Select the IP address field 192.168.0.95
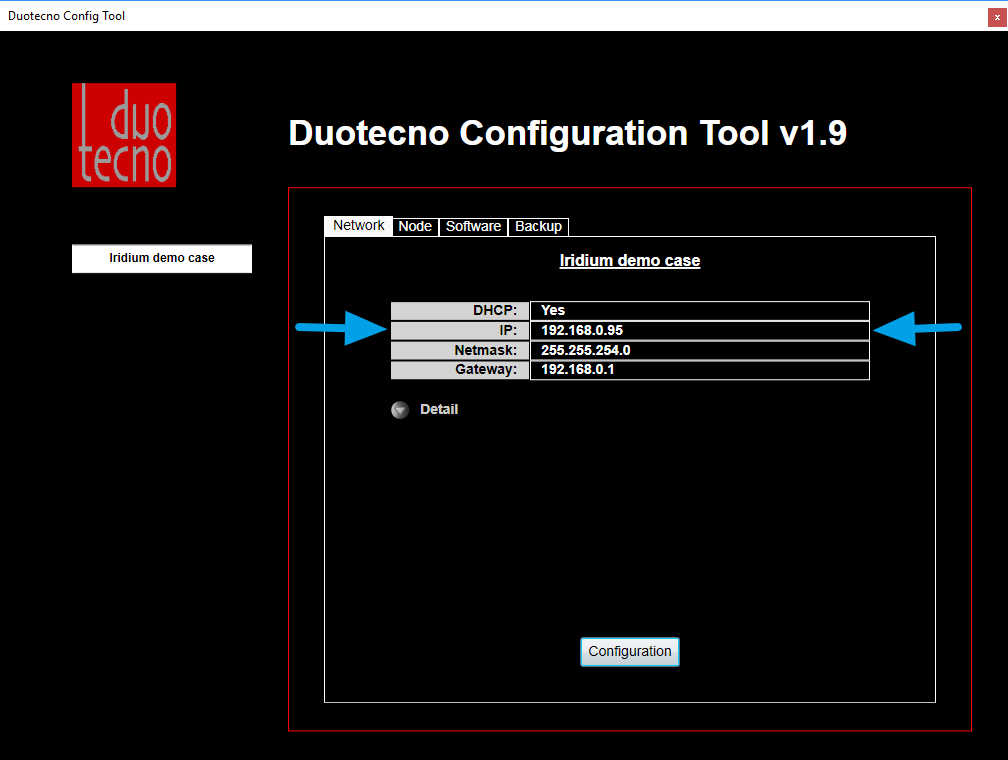 [x=699, y=330]
